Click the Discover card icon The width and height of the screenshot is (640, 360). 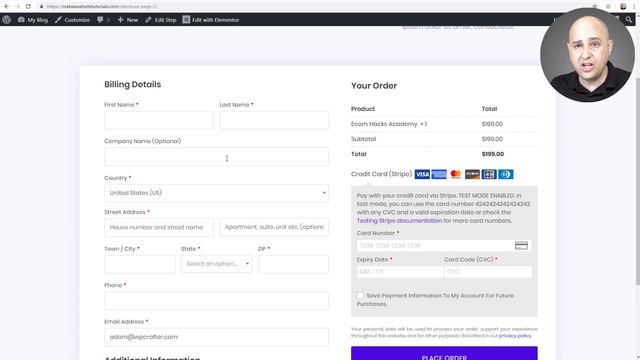coord(472,174)
